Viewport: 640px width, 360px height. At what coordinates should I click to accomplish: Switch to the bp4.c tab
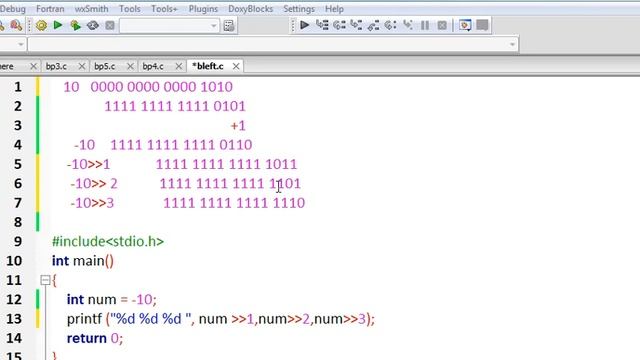[x=153, y=66]
